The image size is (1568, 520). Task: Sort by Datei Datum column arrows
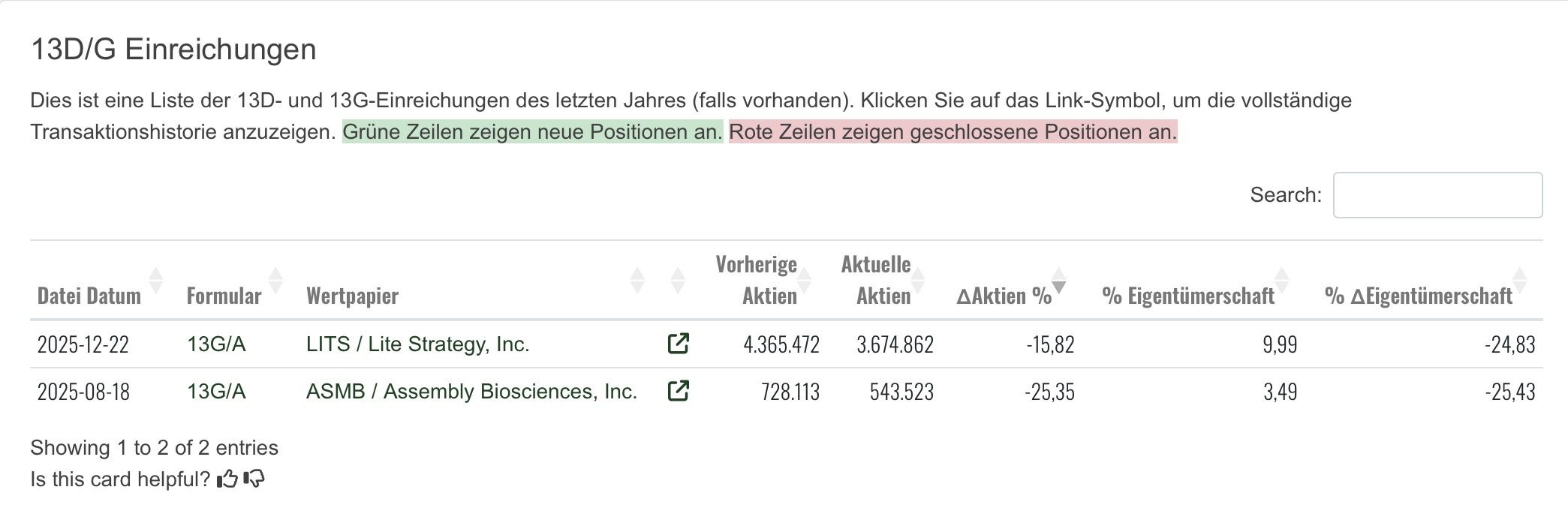[156, 280]
